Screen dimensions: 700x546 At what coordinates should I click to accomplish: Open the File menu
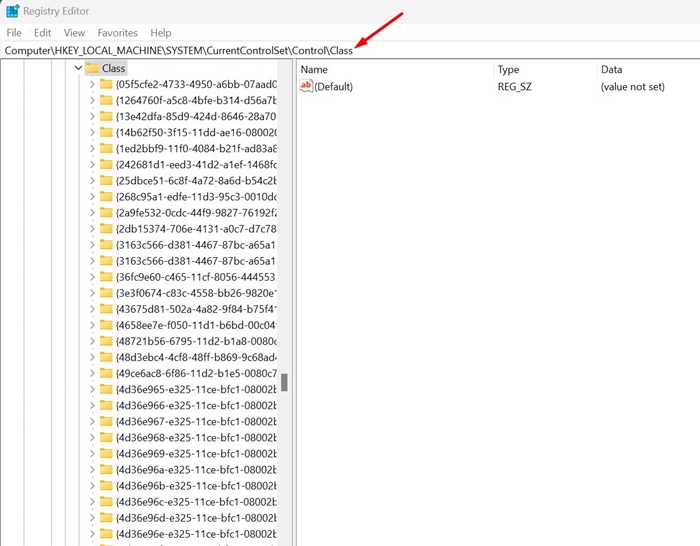click(x=14, y=33)
